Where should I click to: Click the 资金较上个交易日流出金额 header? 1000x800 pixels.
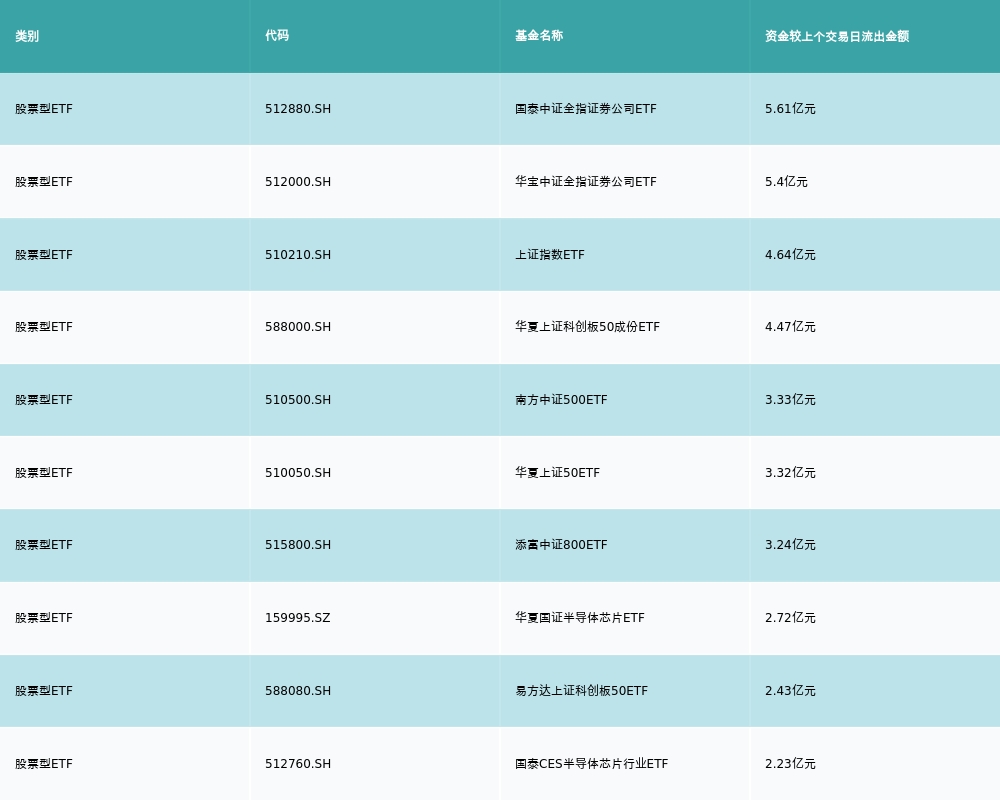[837, 36]
